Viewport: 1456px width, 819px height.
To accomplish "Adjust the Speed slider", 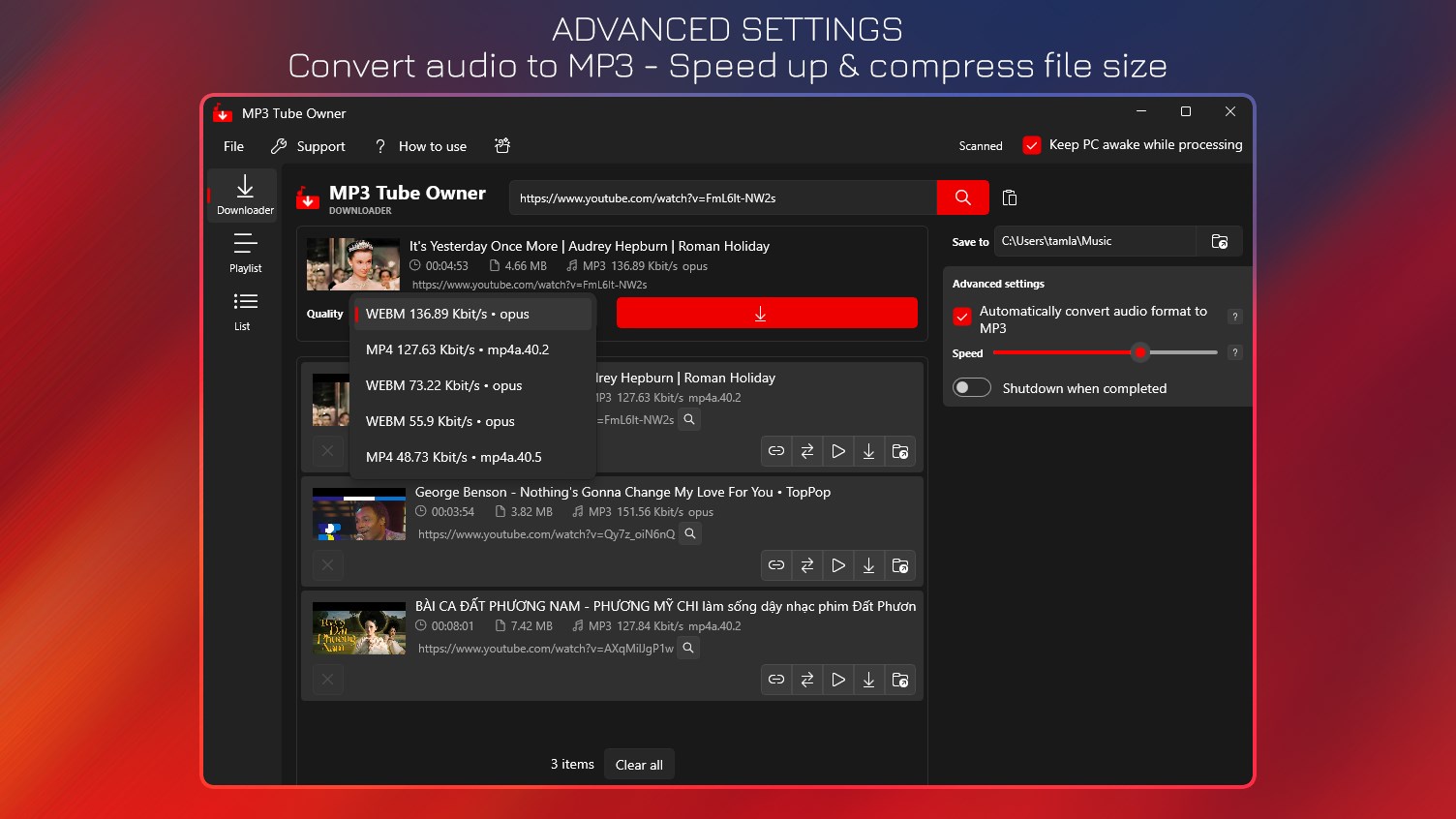I will pos(1139,352).
